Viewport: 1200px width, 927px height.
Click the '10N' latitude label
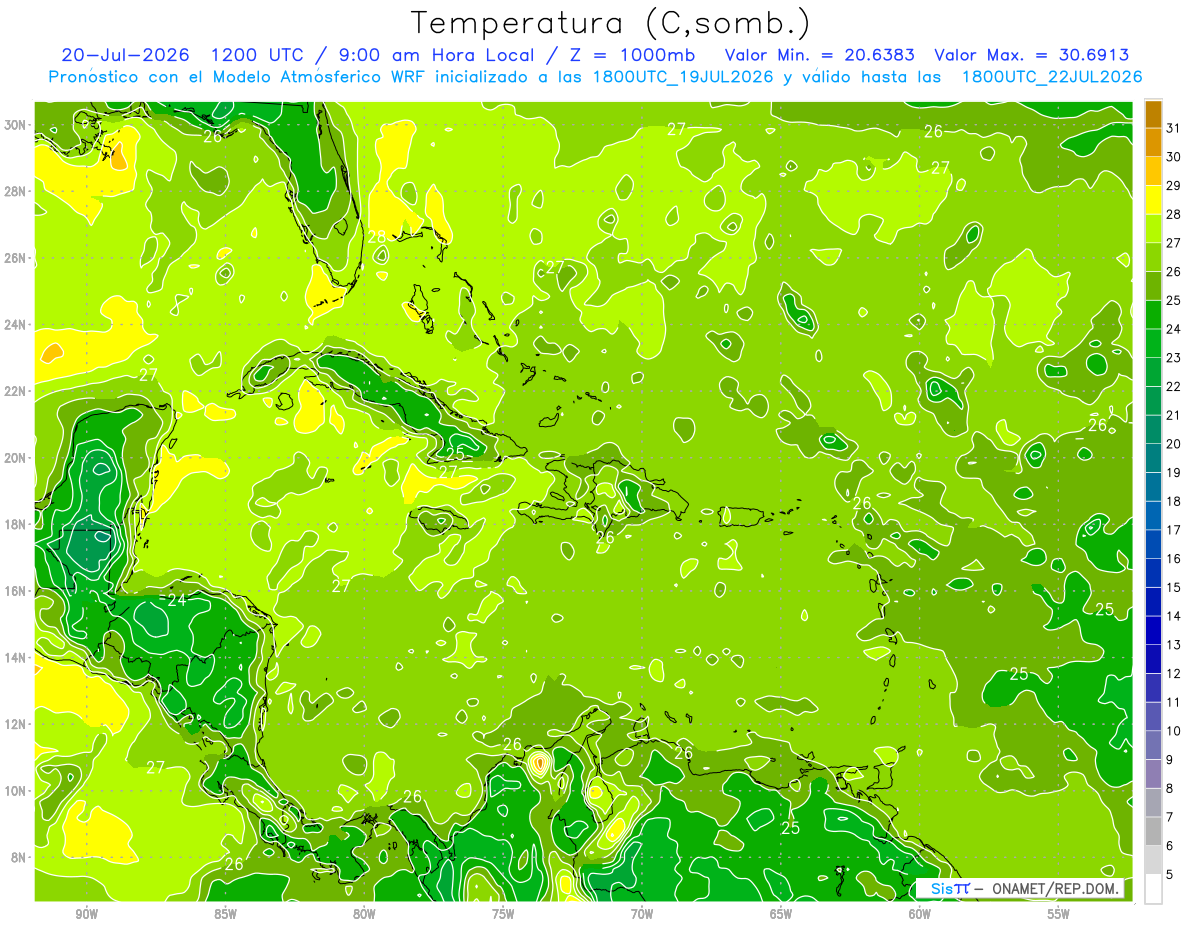pyautogui.click(x=16, y=790)
